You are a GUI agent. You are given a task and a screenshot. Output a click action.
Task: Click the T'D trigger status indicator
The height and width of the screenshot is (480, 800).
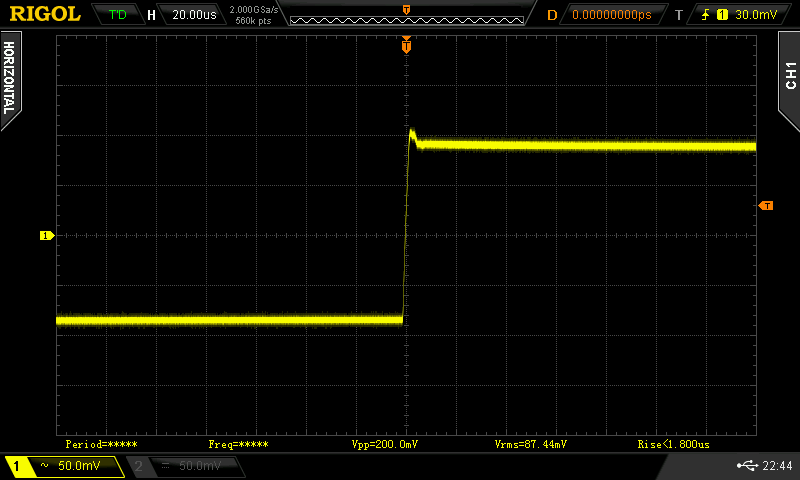point(117,15)
